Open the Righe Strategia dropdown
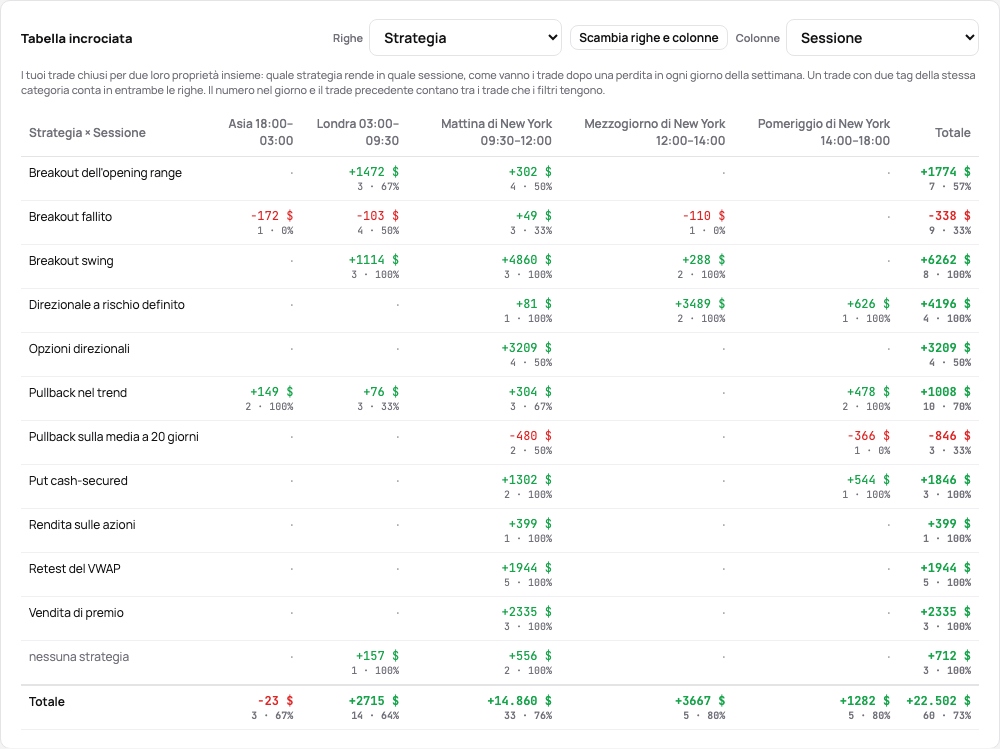Screen dimensions: 1000x749 coord(465,38)
